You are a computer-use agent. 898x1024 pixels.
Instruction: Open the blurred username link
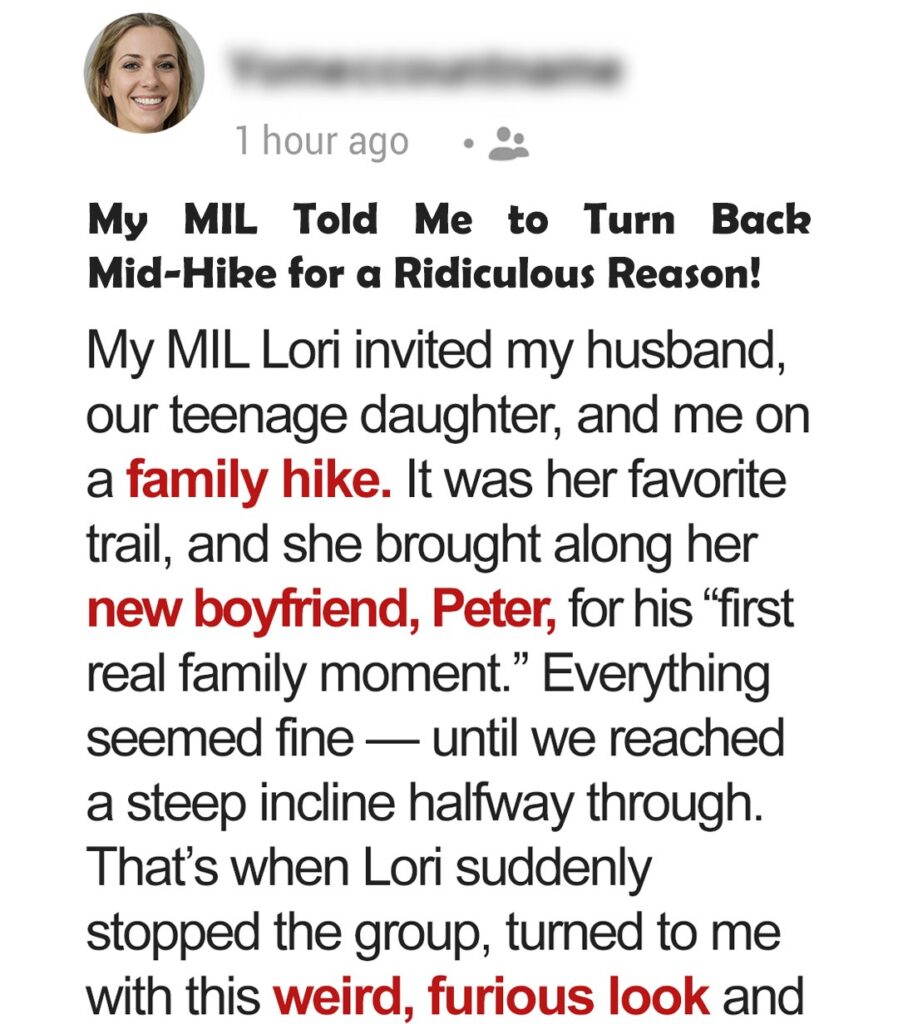425,67
